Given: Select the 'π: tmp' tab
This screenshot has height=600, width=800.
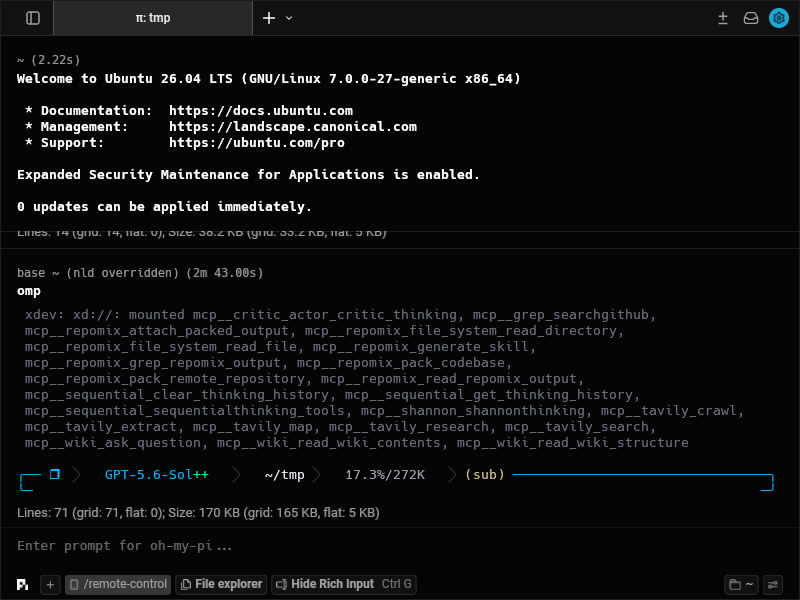Looking at the screenshot, I should (153, 18).
